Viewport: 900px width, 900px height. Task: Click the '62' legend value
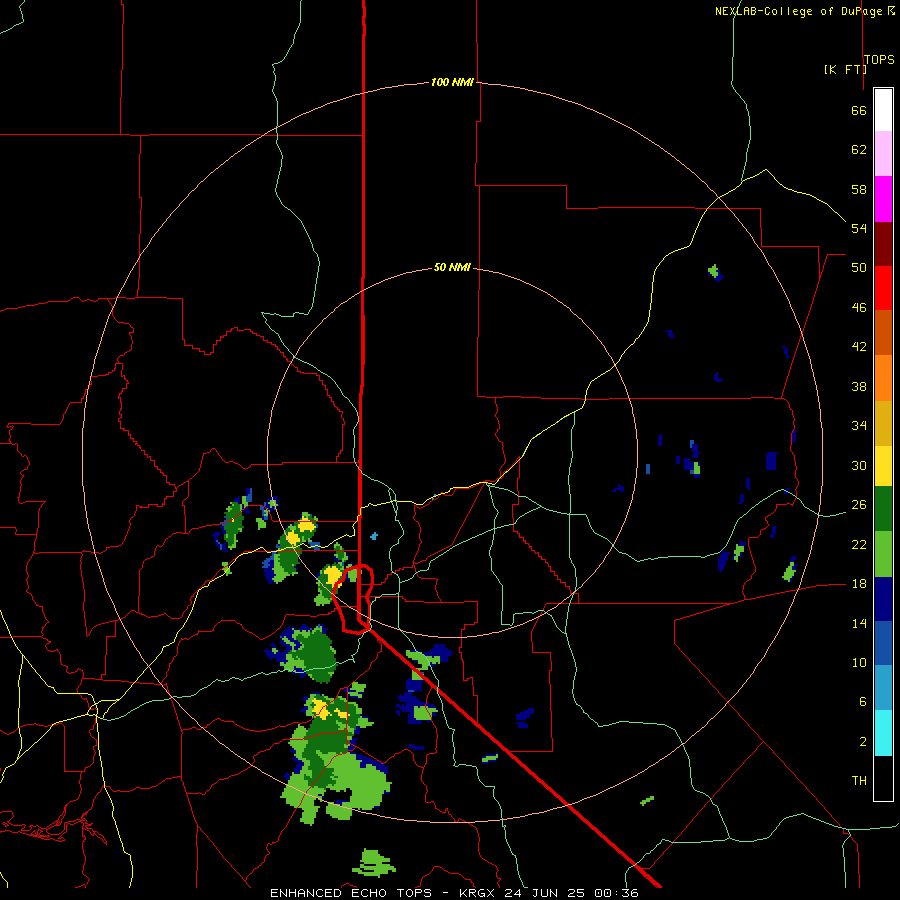coord(859,149)
